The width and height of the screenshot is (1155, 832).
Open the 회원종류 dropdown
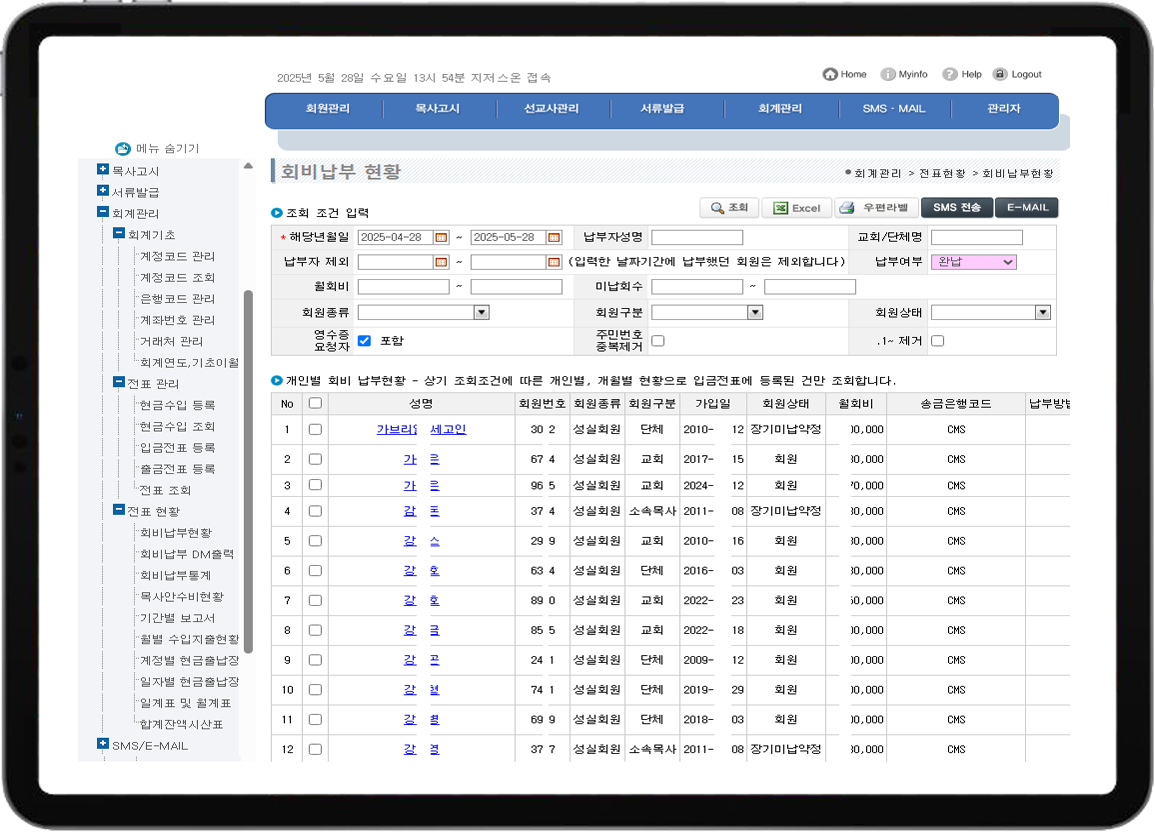click(423, 313)
